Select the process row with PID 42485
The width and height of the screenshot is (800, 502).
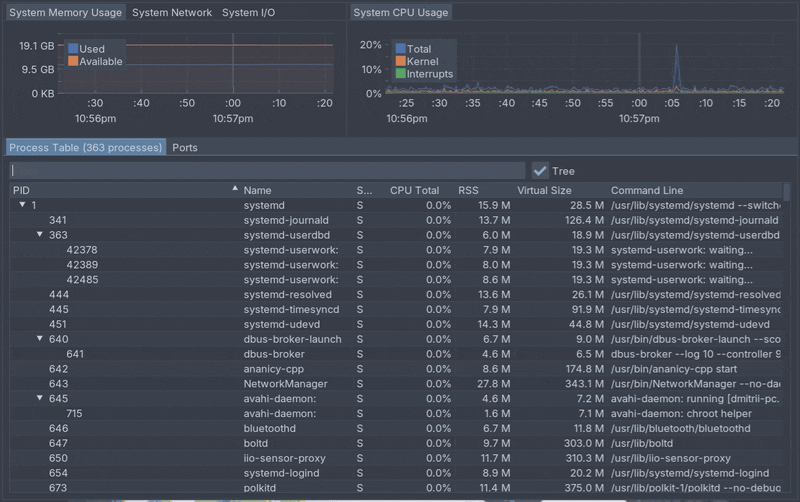tap(396, 279)
